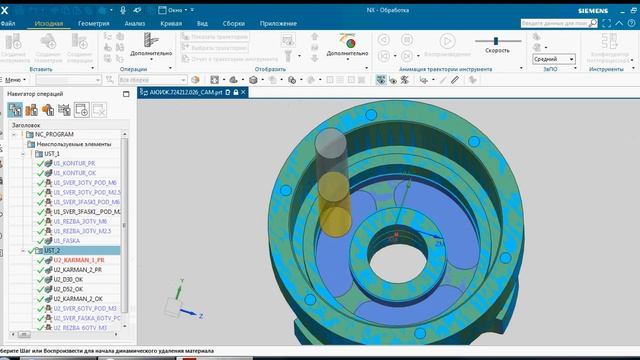Toggle full screen mode icon
The width and height of the screenshot is (640, 360).
pos(607,24)
